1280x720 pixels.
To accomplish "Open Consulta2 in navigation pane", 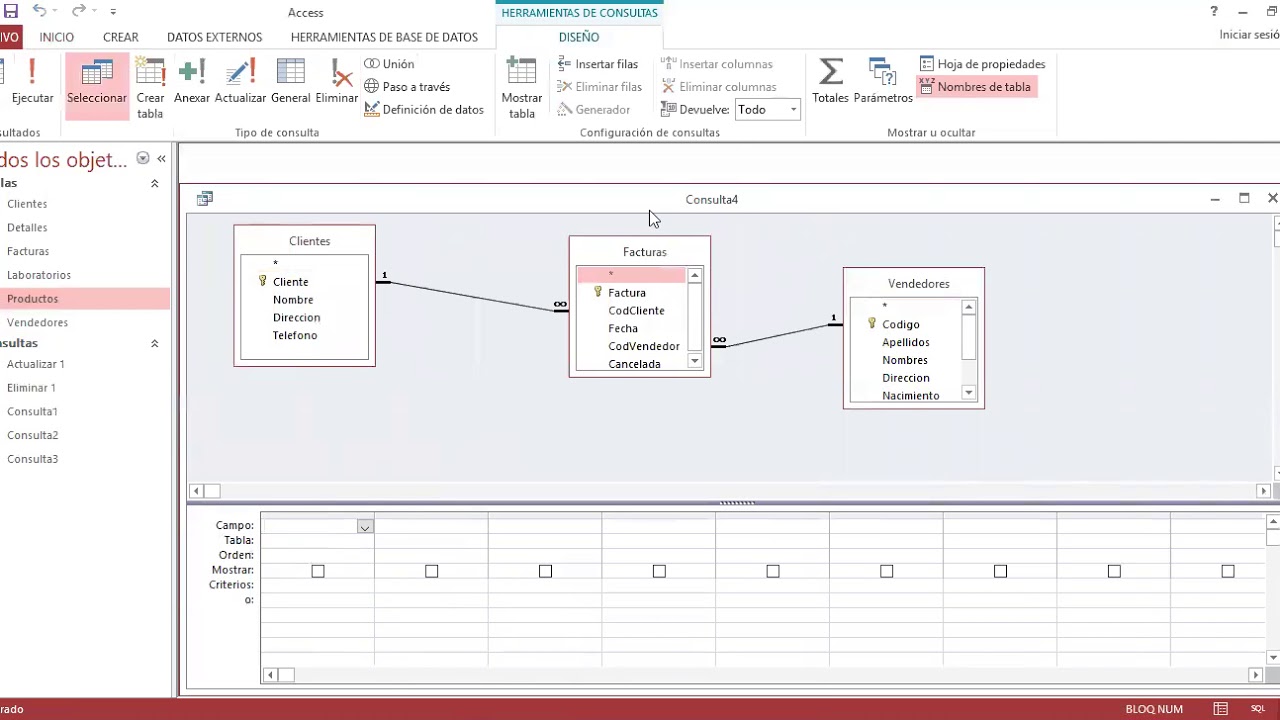I will pyautogui.click(x=32, y=435).
